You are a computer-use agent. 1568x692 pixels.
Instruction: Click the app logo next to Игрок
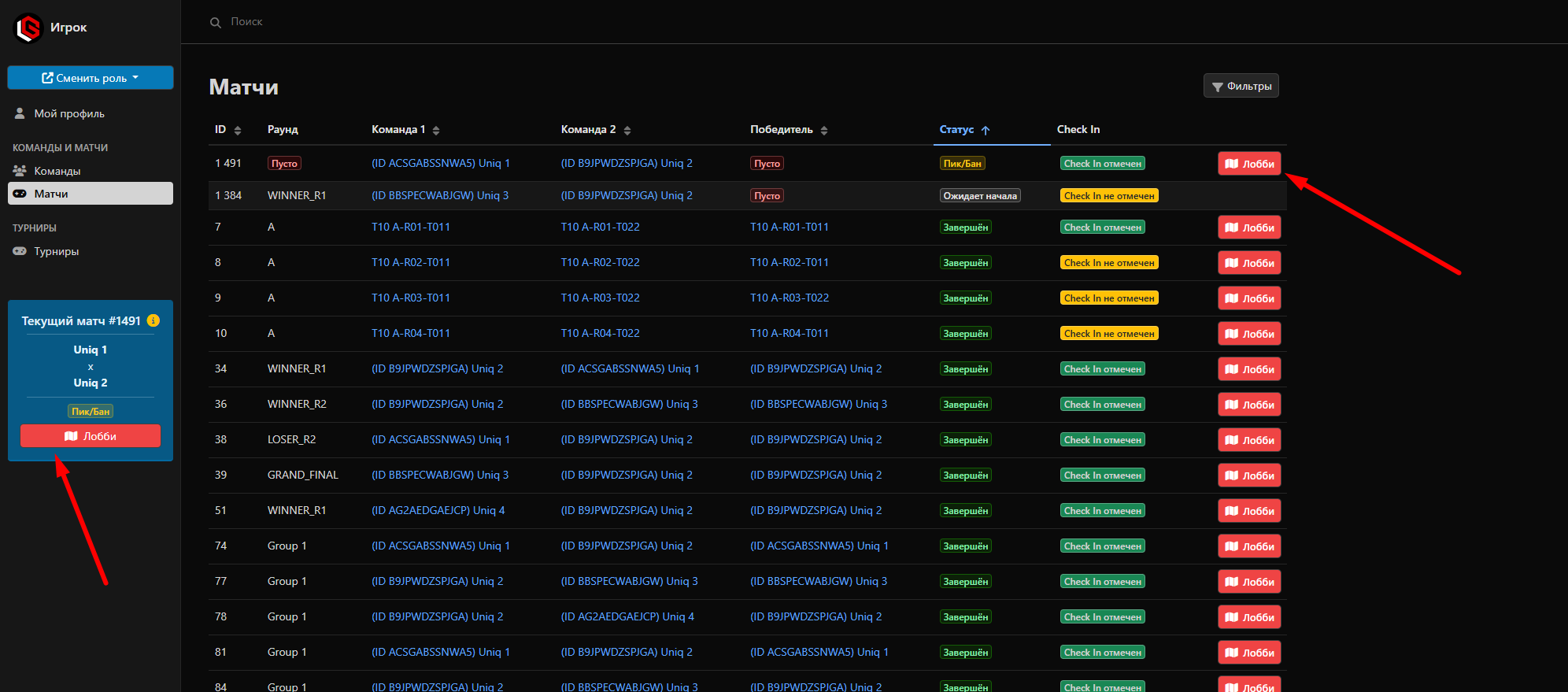click(29, 28)
